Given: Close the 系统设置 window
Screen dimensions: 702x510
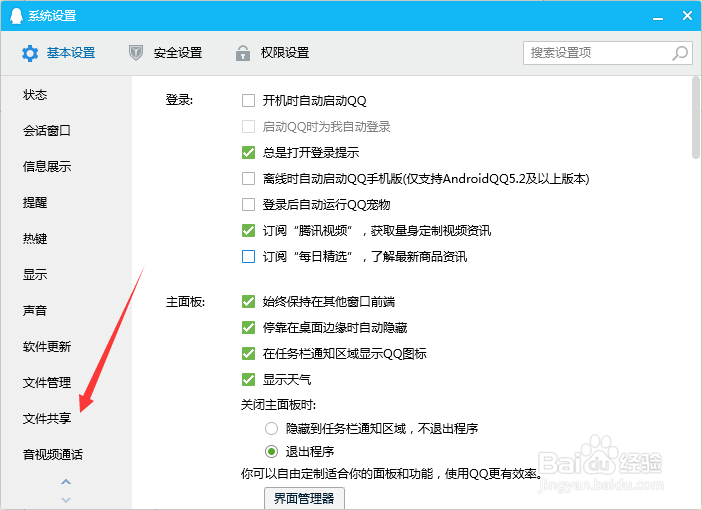Looking at the screenshot, I should point(687,16).
